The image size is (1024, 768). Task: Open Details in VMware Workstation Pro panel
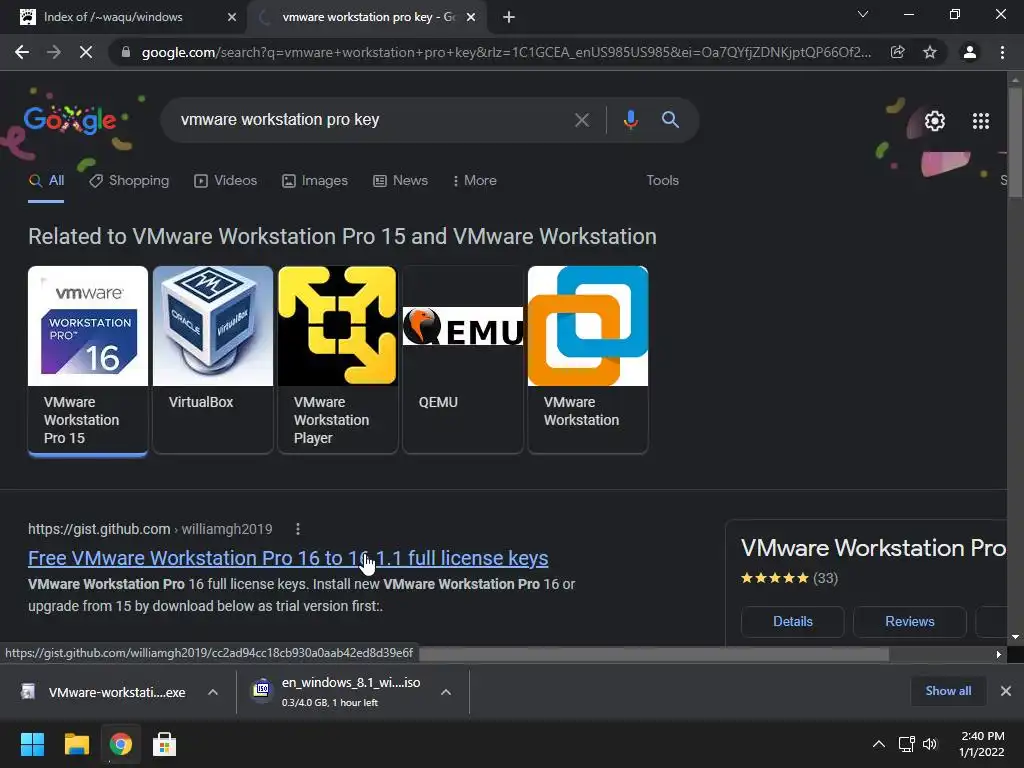tap(793, 622)
